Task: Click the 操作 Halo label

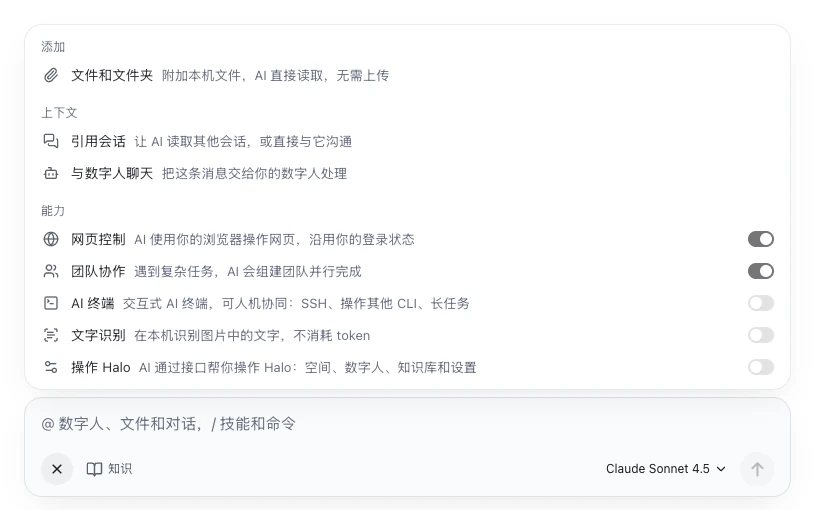Action: (x=101, y=368)
